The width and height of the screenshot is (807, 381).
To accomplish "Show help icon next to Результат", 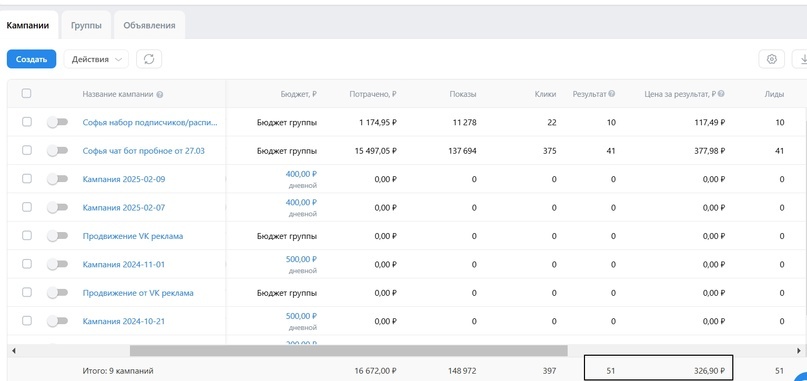I will 611,94.
